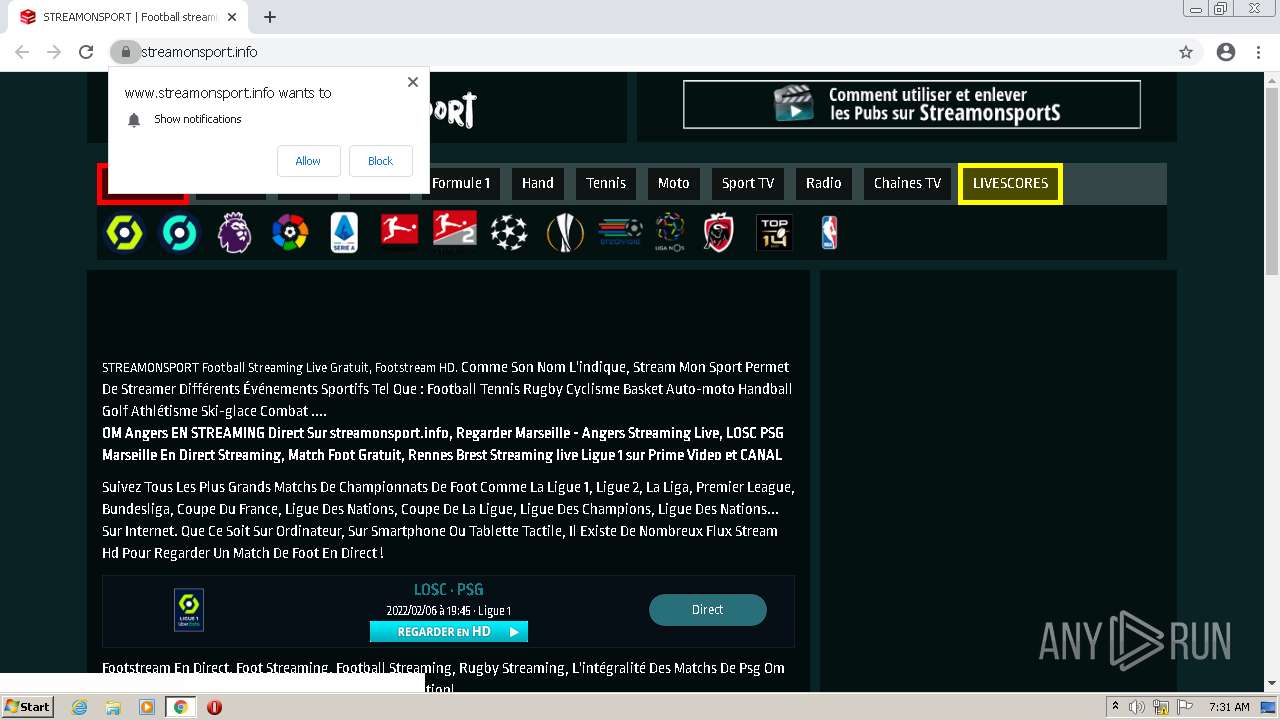
Task: Select the Liga NOS league icon
Action: coord(670,232)
